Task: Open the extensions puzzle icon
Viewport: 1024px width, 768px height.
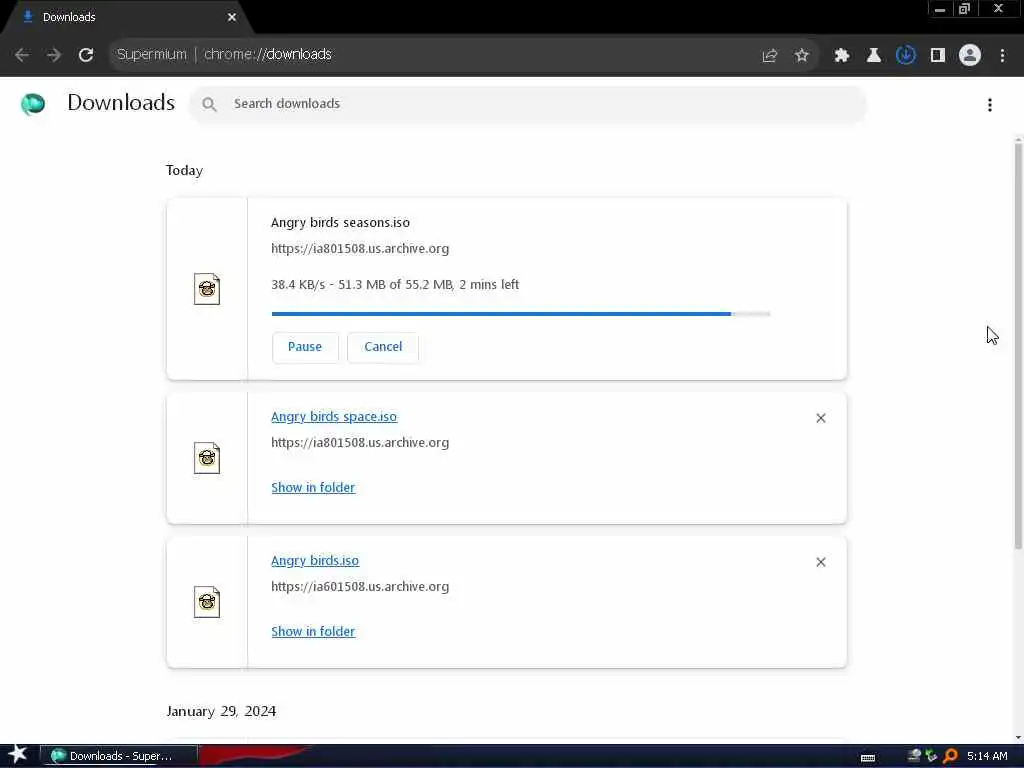Action: click(842, 56)
